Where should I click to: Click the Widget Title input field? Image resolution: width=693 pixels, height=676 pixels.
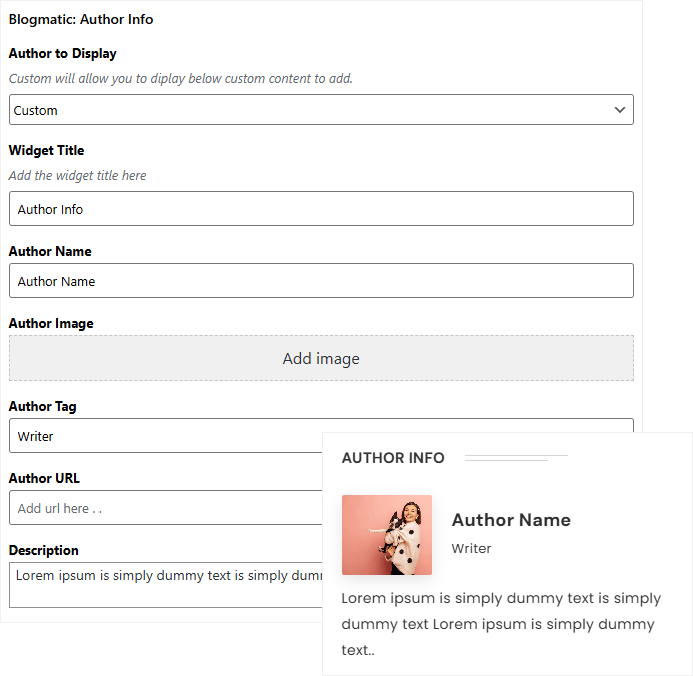point(320,209)
